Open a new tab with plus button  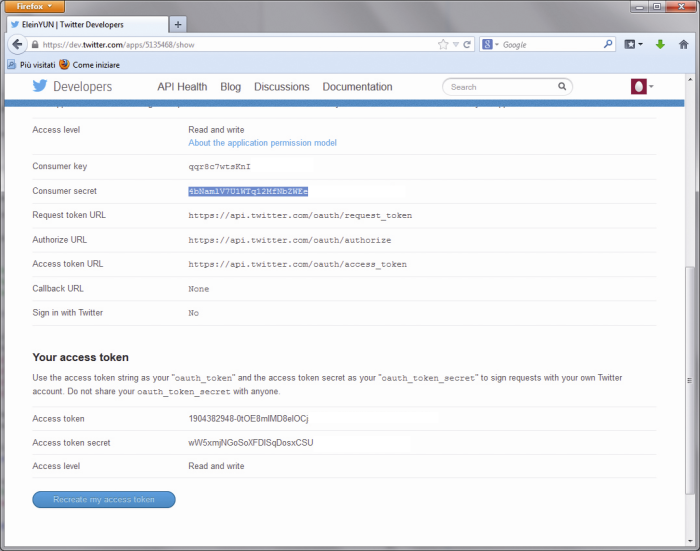pyautogui.click(x=179, y=24)
